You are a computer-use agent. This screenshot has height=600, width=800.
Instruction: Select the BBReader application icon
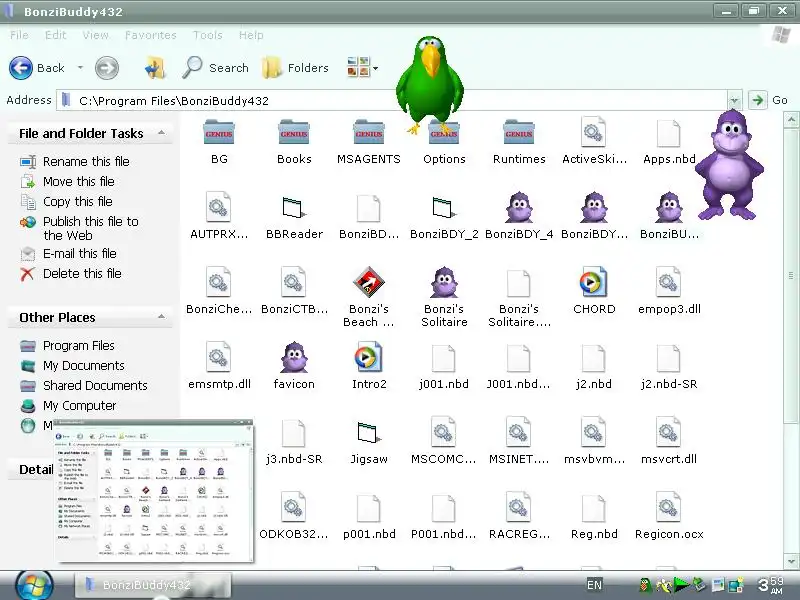[x=294, y=208]
